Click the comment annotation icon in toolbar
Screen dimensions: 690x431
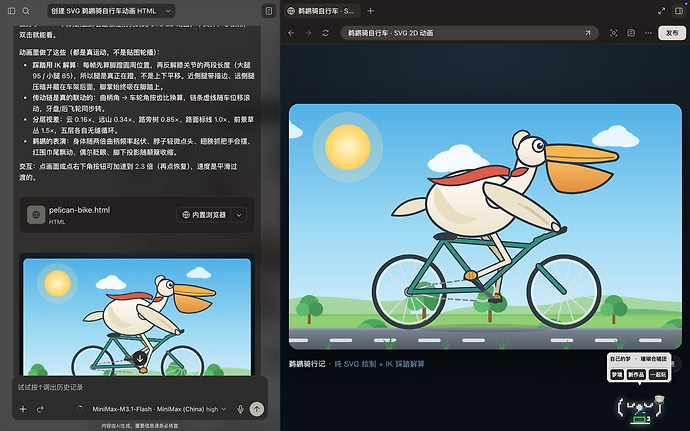(x=631, y=33)
